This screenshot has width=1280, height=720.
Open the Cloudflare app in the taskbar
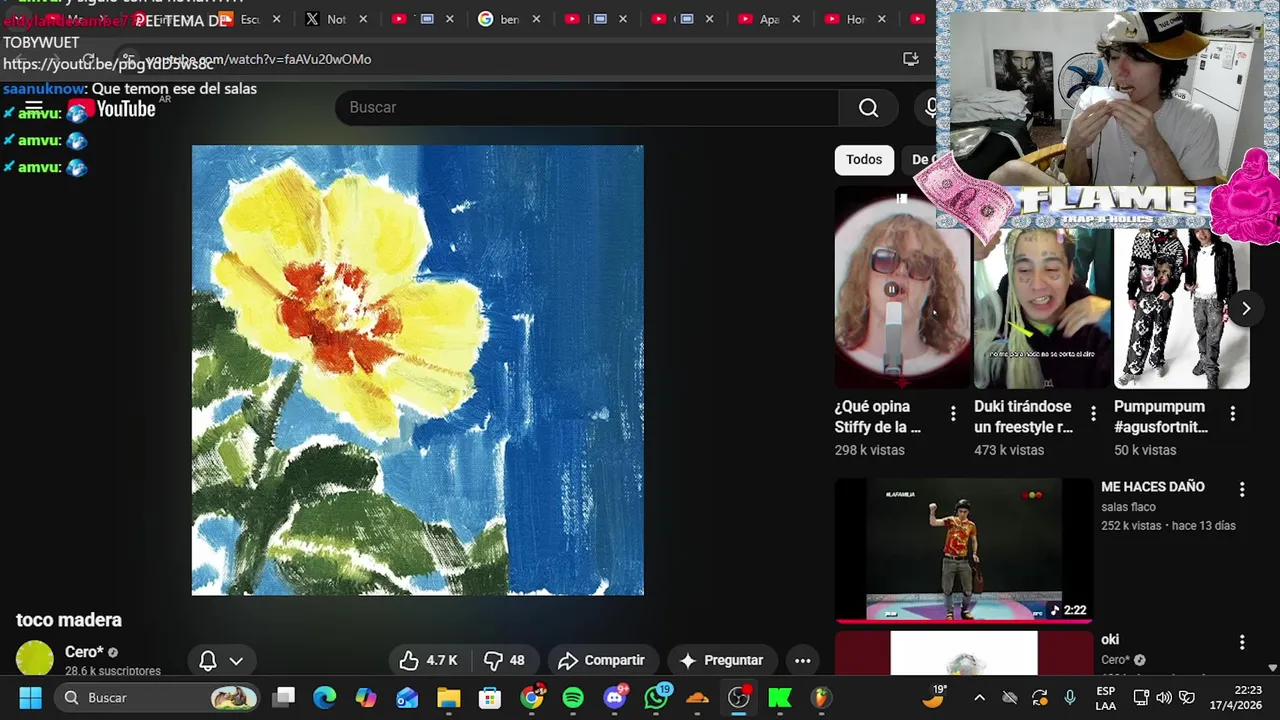[x=697, y=697]
